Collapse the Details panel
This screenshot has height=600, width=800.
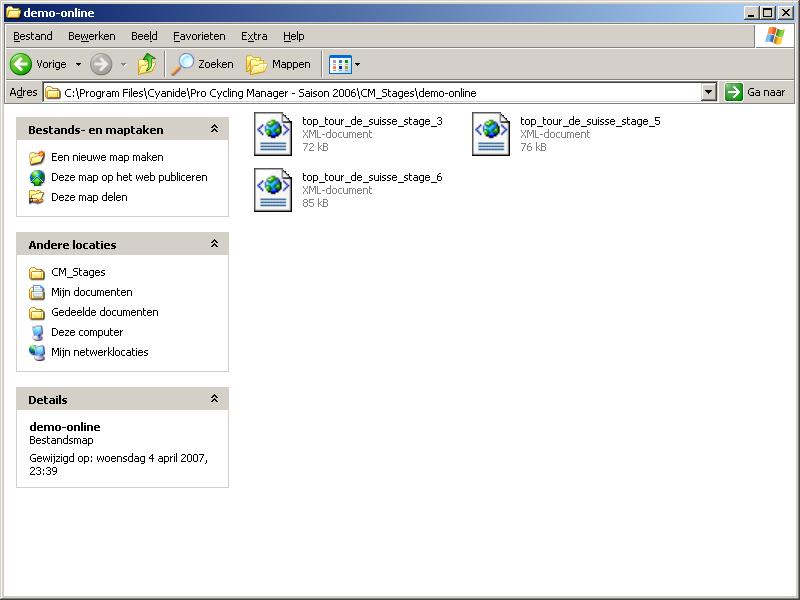click(x=214, y=399)
